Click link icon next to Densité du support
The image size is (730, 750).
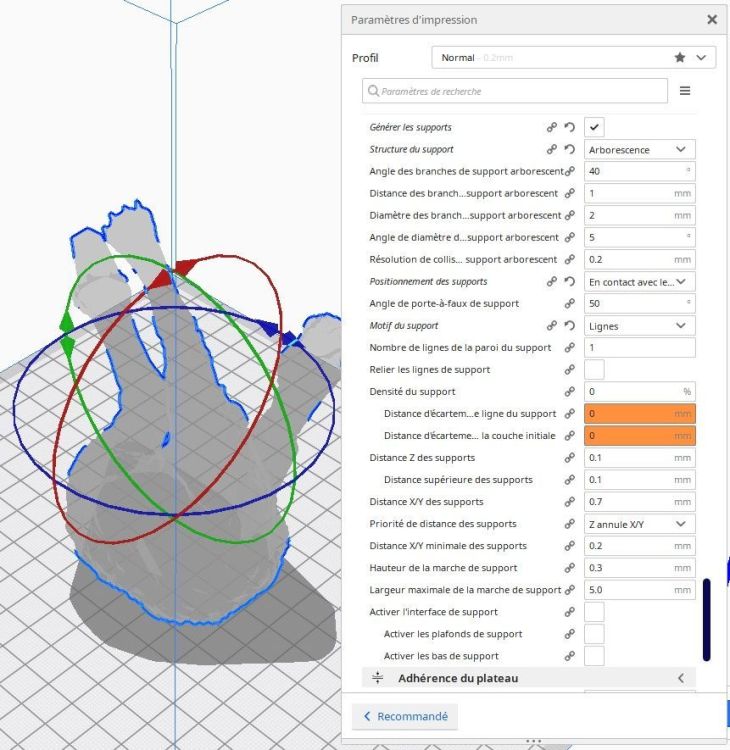pos(569,392)
